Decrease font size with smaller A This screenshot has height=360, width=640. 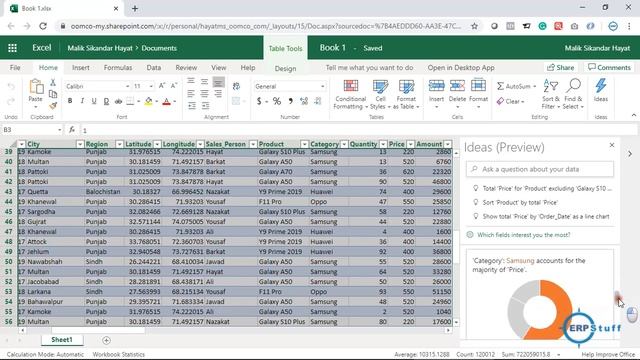(173, 86)
